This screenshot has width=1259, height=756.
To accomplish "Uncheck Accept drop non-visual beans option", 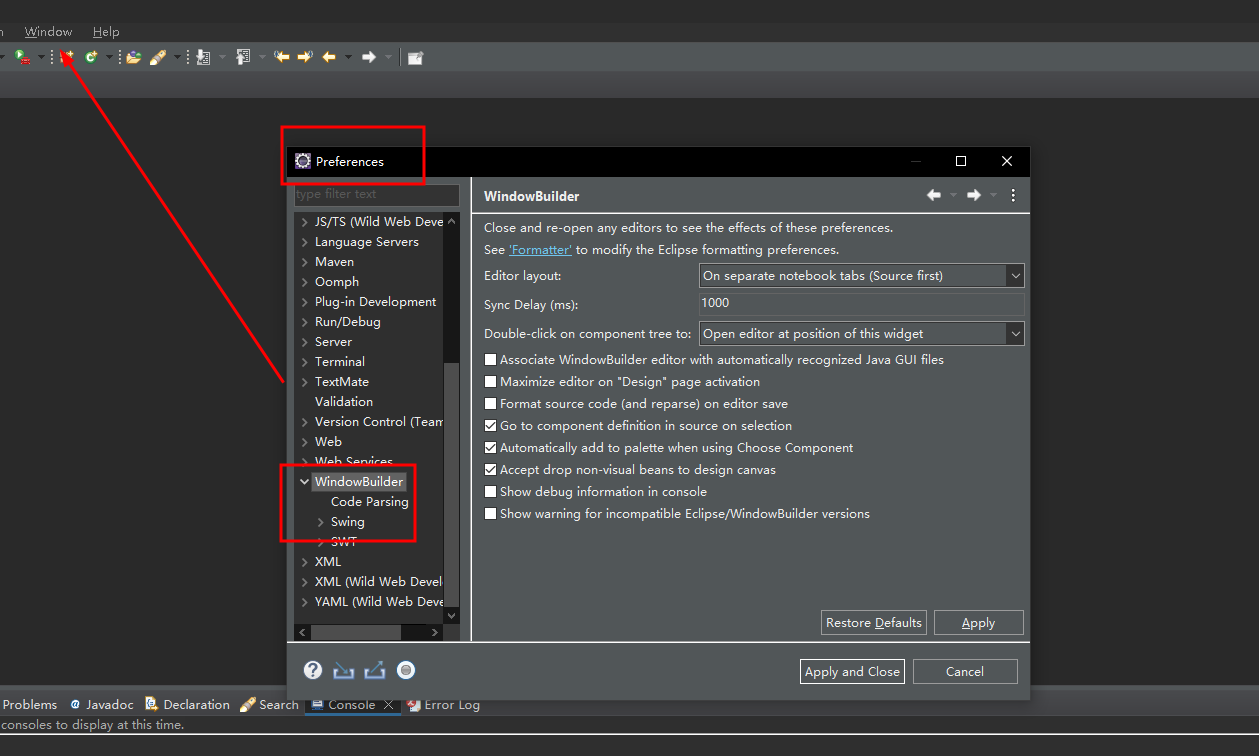I will coord(490,469).
